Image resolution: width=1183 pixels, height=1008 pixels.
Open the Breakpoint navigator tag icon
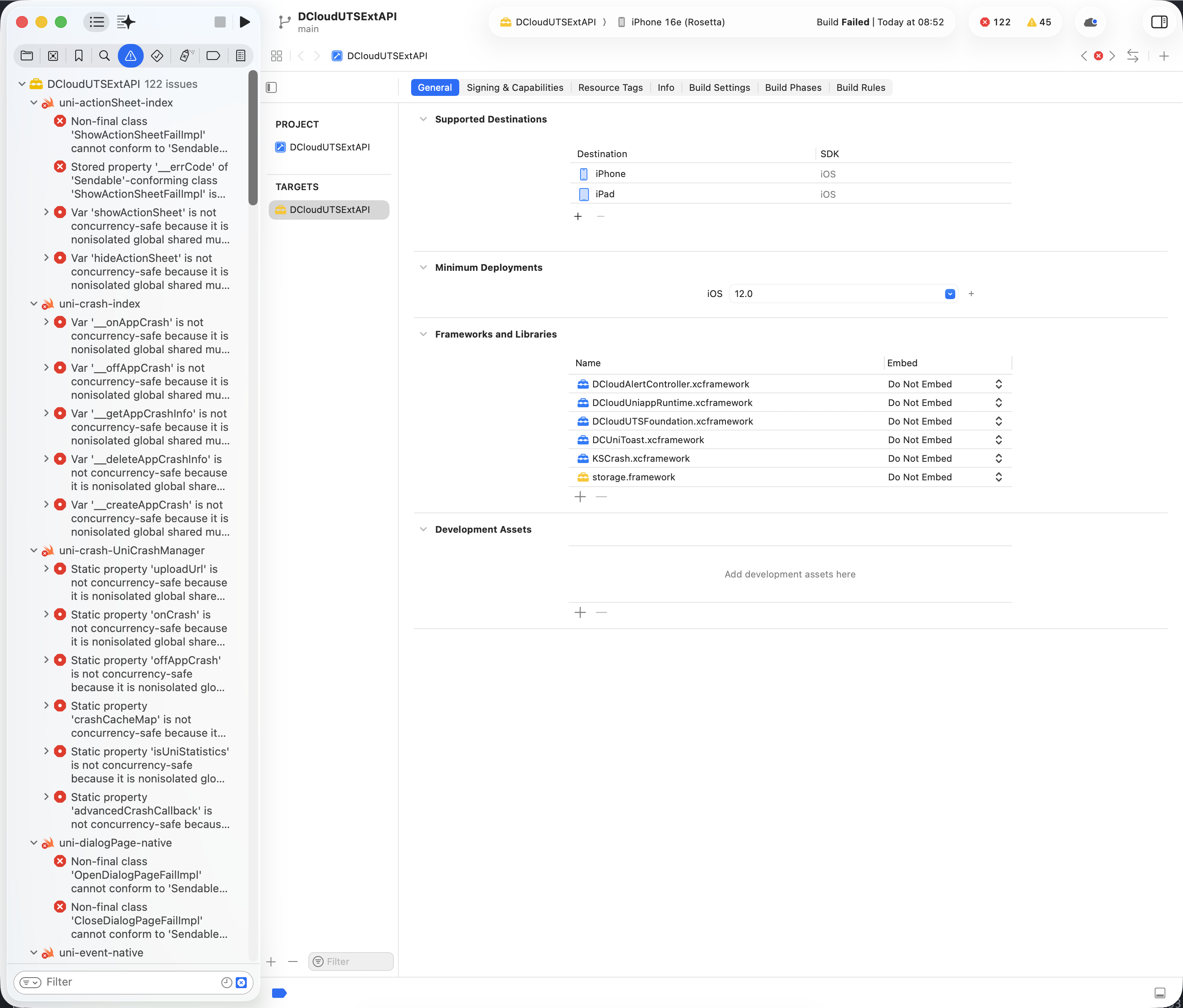(213, 55)
